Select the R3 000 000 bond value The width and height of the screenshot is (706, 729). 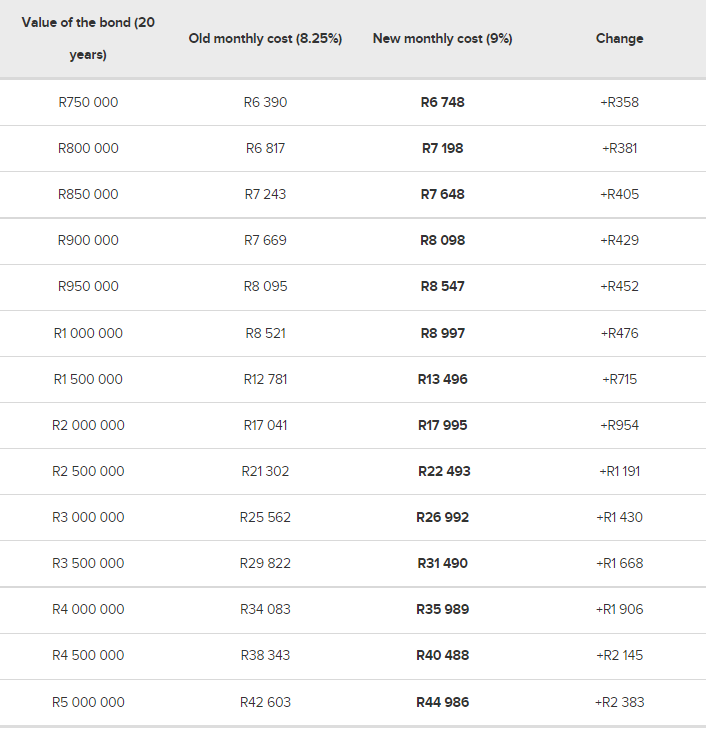(88, 517)
